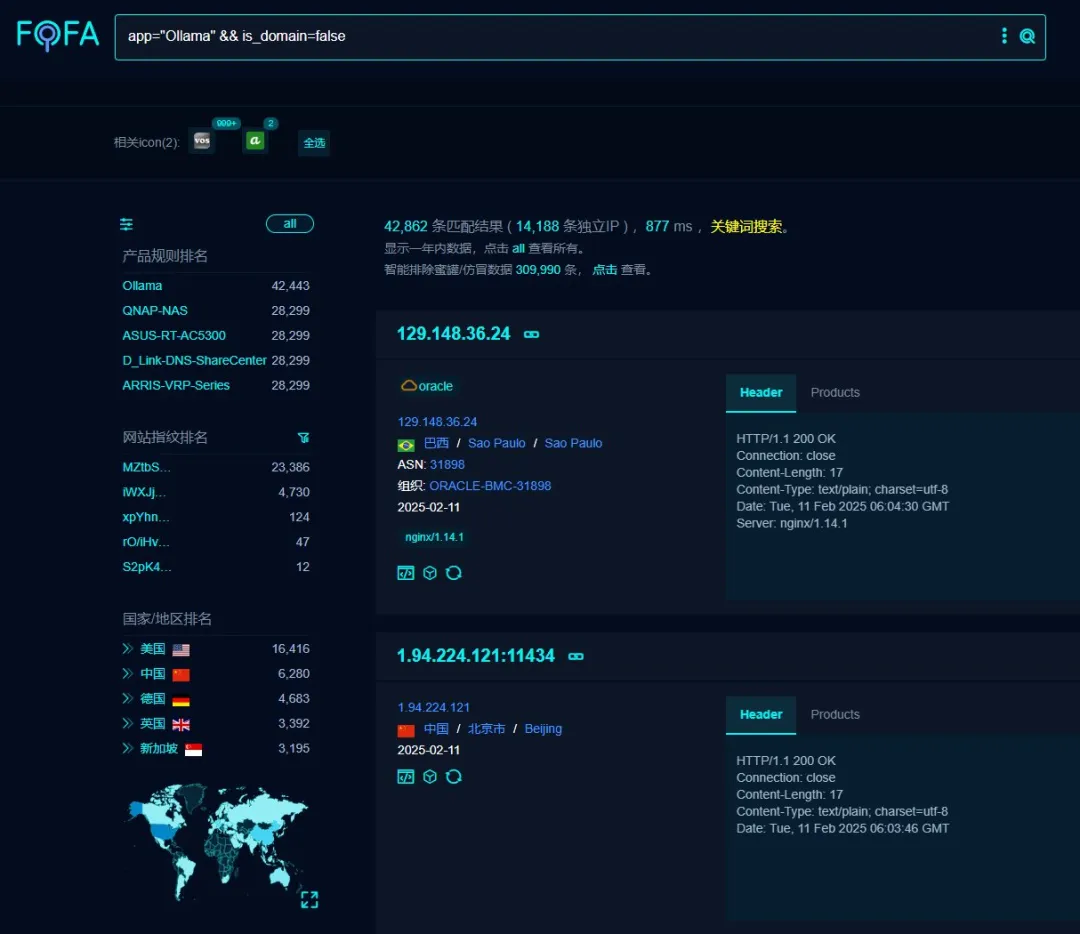Screen dimensions: 1080x934
Task: Open source code icon for 129.148.36.24 result
Action: click(x=405, y=573)
